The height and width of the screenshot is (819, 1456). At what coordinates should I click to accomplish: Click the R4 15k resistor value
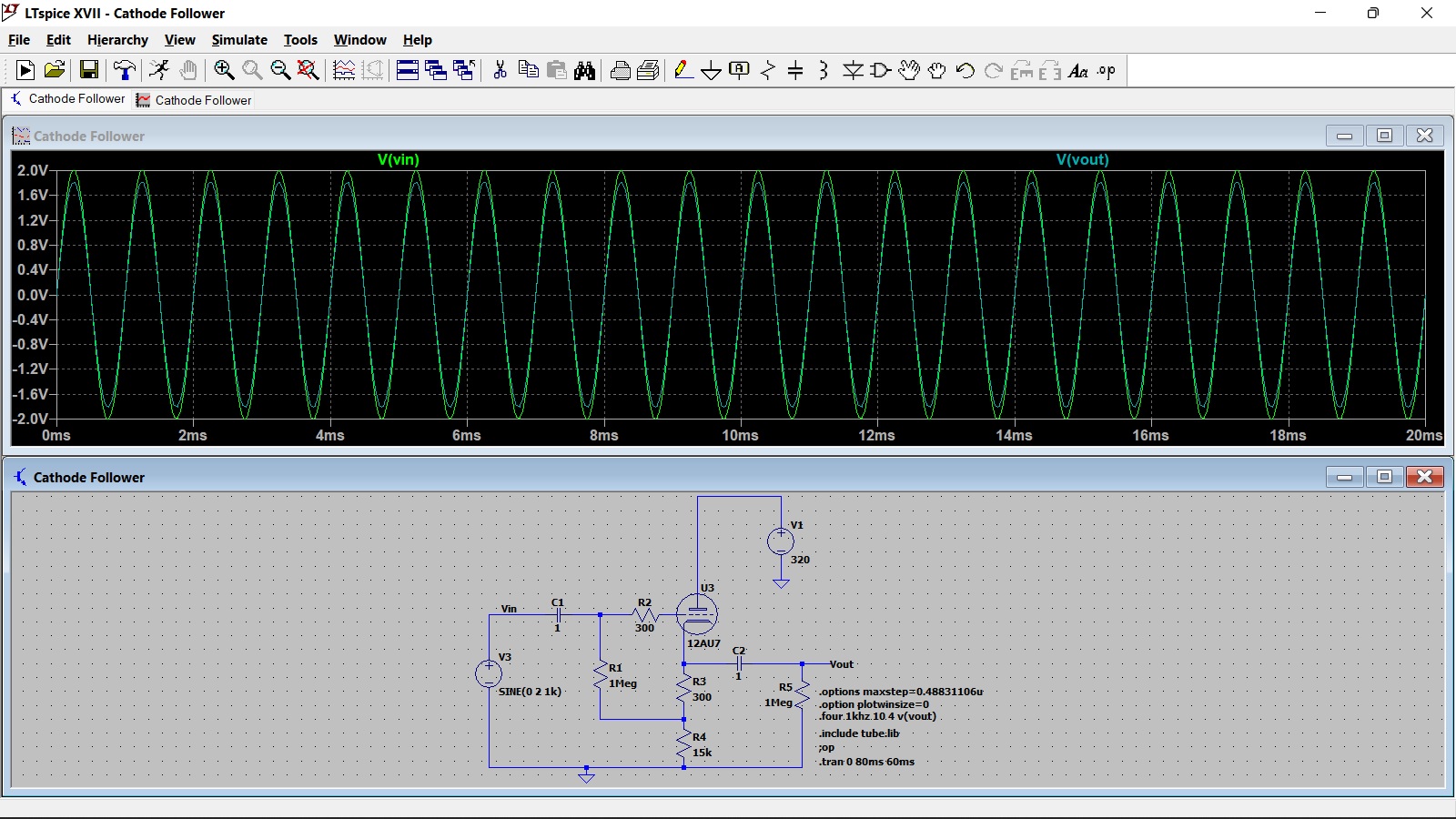click(703, 753)
